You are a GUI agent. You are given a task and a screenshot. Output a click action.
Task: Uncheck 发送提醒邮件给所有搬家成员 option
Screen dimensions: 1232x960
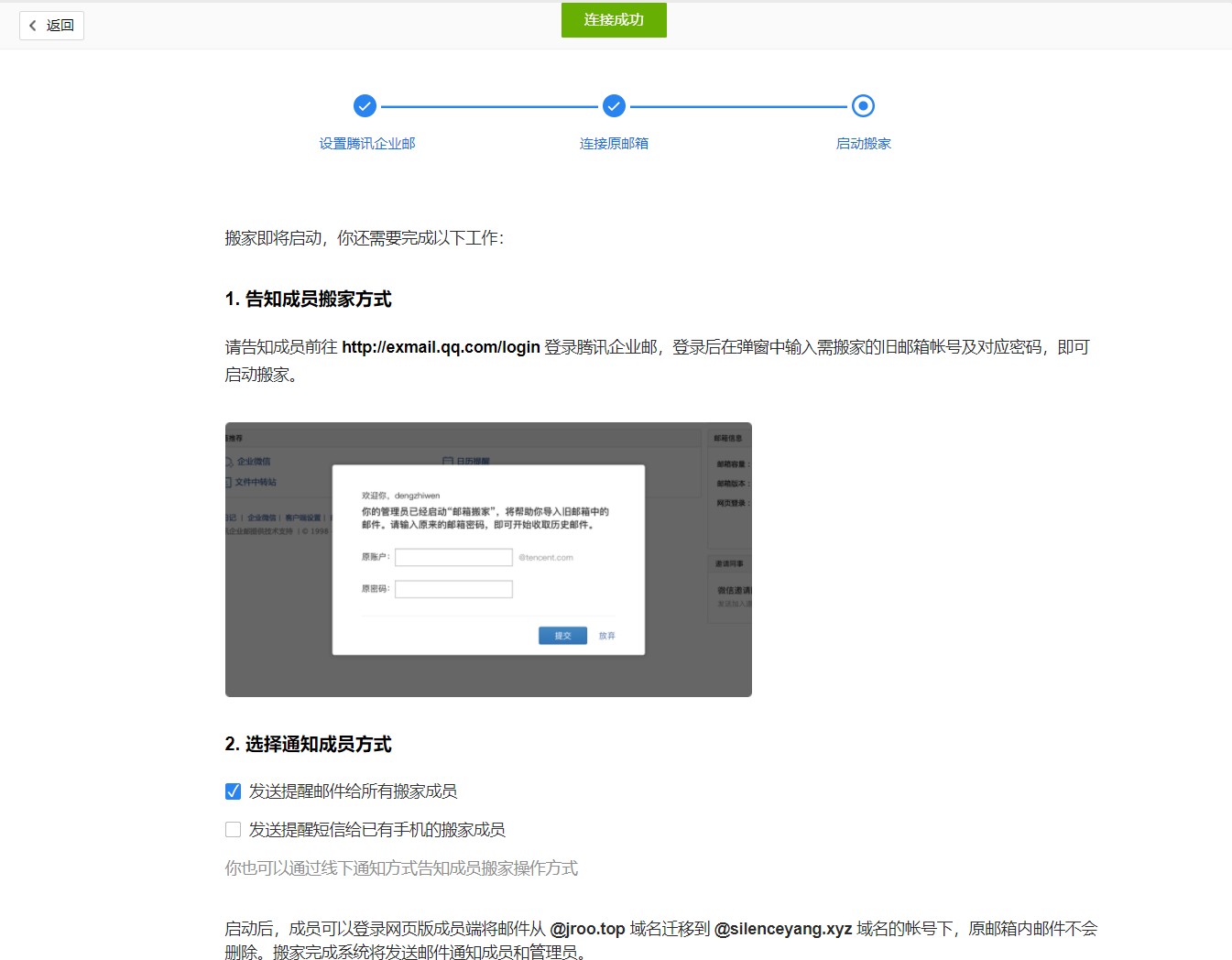click(234, 791)
